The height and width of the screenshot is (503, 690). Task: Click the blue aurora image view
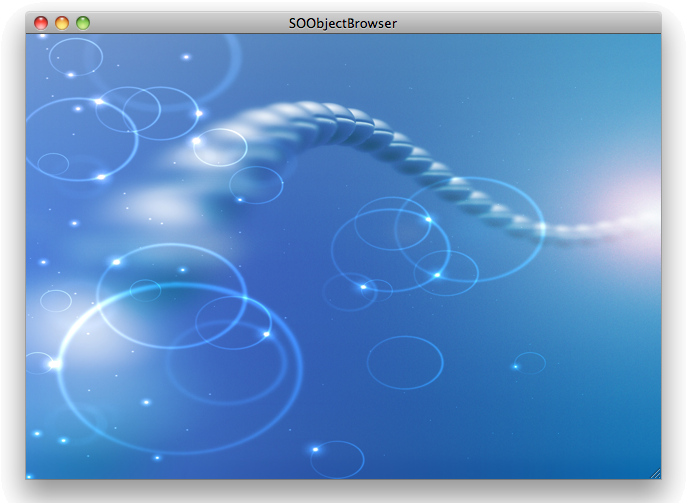(343, 256)
